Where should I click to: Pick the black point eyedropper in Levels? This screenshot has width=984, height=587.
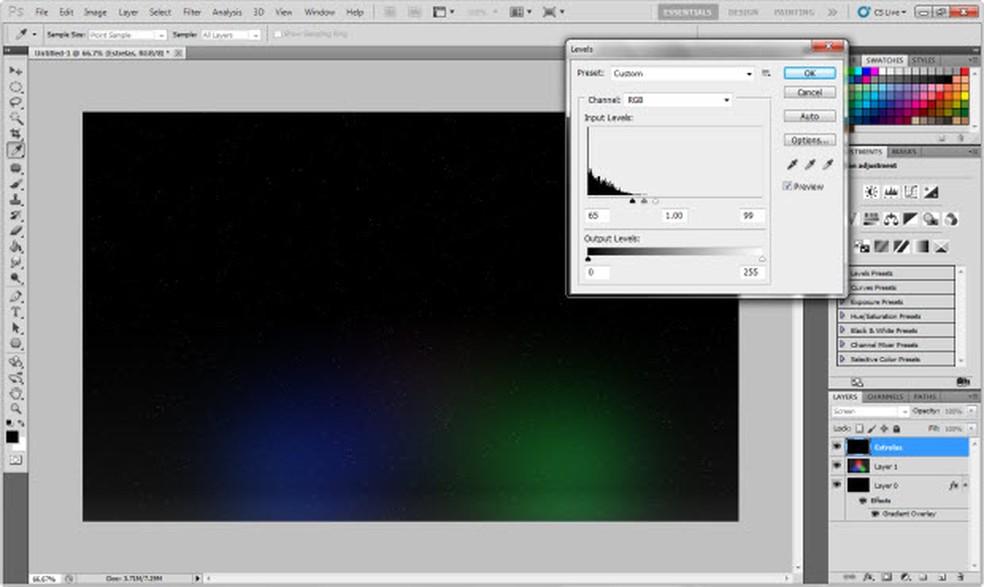click(793, 164)
